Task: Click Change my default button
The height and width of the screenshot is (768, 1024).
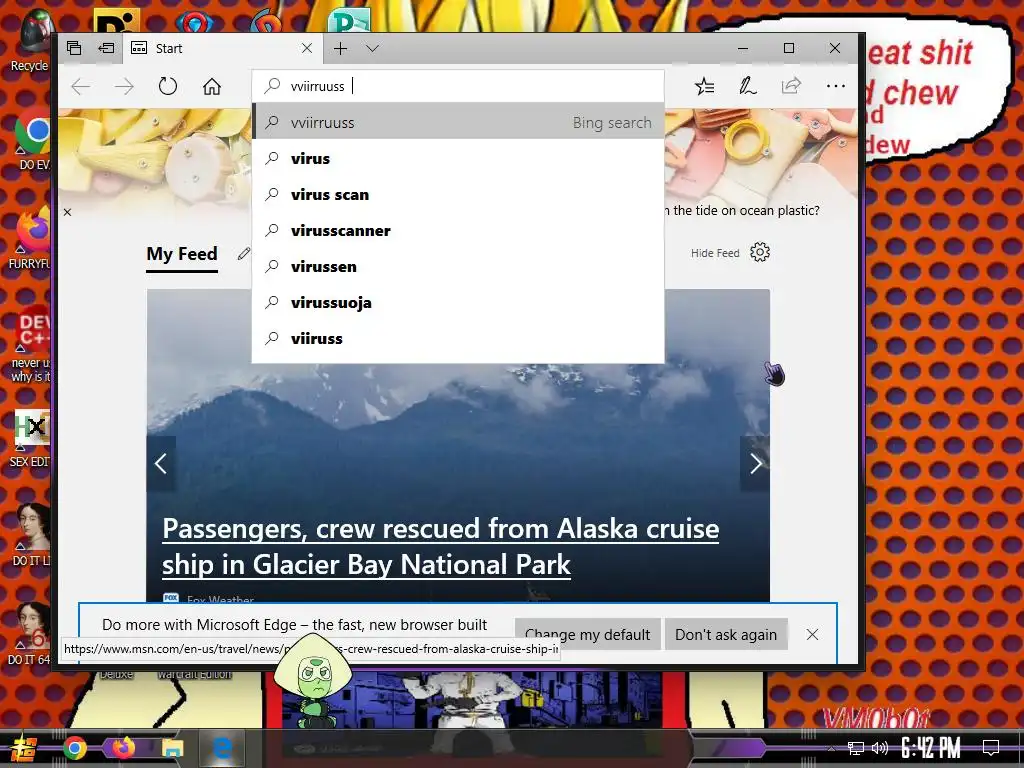Action: 588,635
